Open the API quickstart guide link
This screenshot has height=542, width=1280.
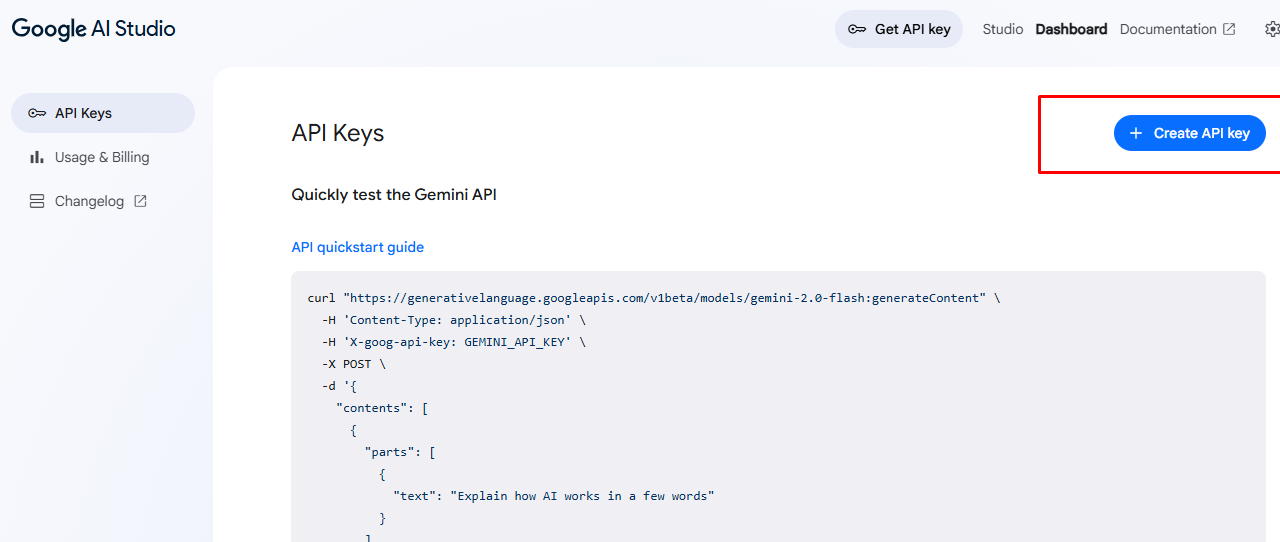click(x=357, y=247)
